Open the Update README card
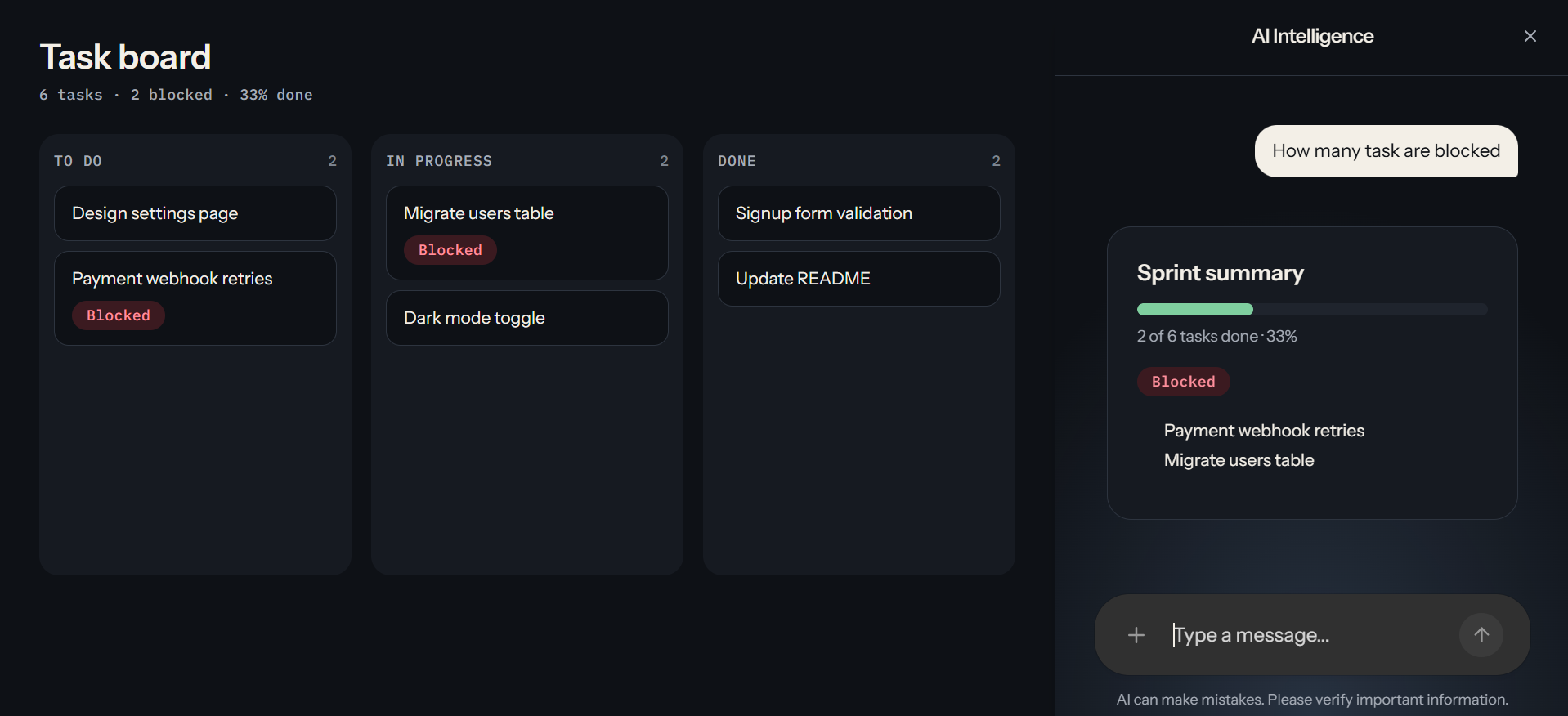The image size is (1568, 716). click(859, 279)
